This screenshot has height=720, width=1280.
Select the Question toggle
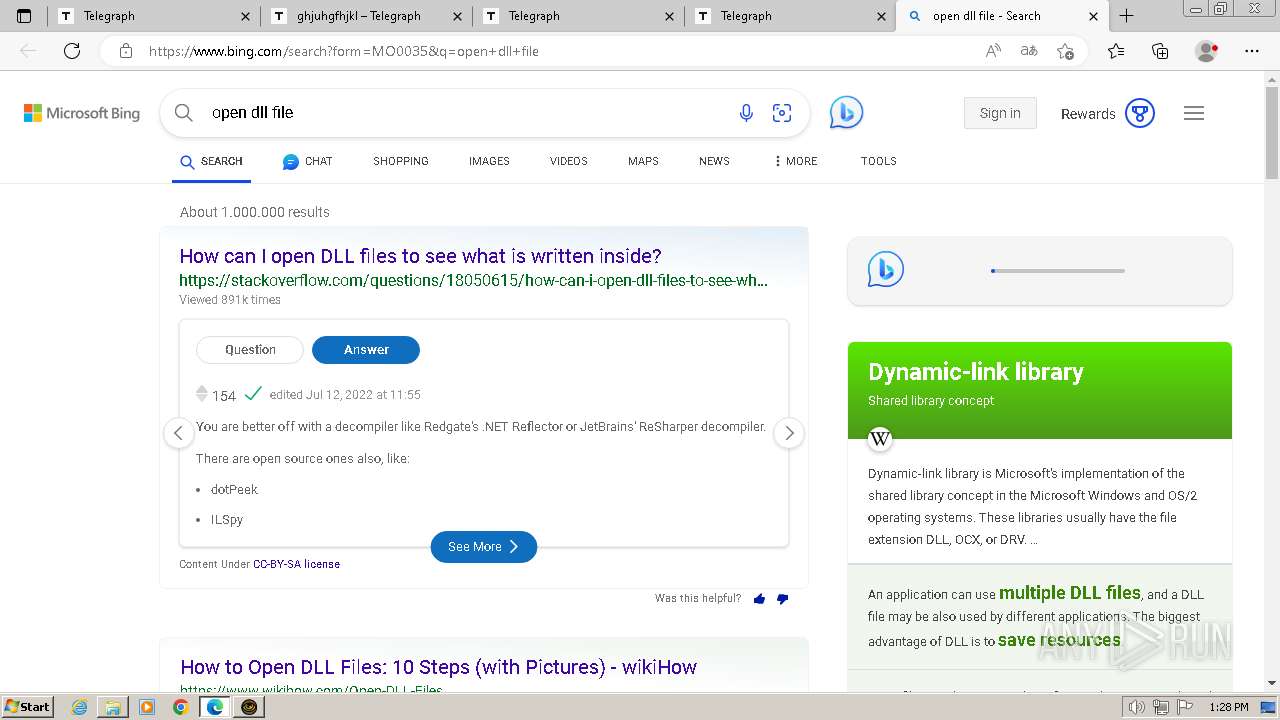pyautogui.click(x=250, y=349)
